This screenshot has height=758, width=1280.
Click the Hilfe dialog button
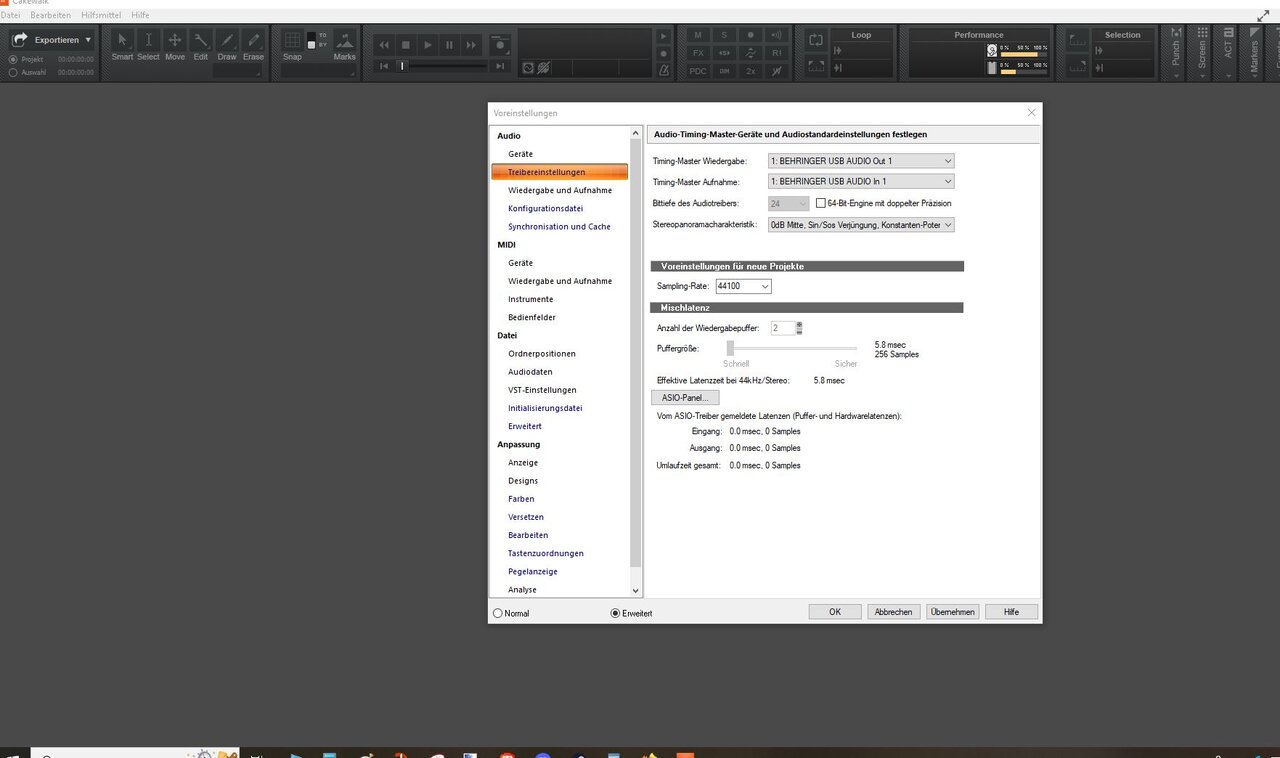[1011, 612]
